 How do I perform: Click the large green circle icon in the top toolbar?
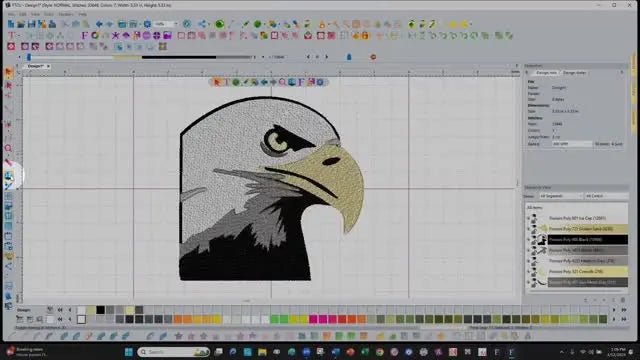(x=220, y=24)
